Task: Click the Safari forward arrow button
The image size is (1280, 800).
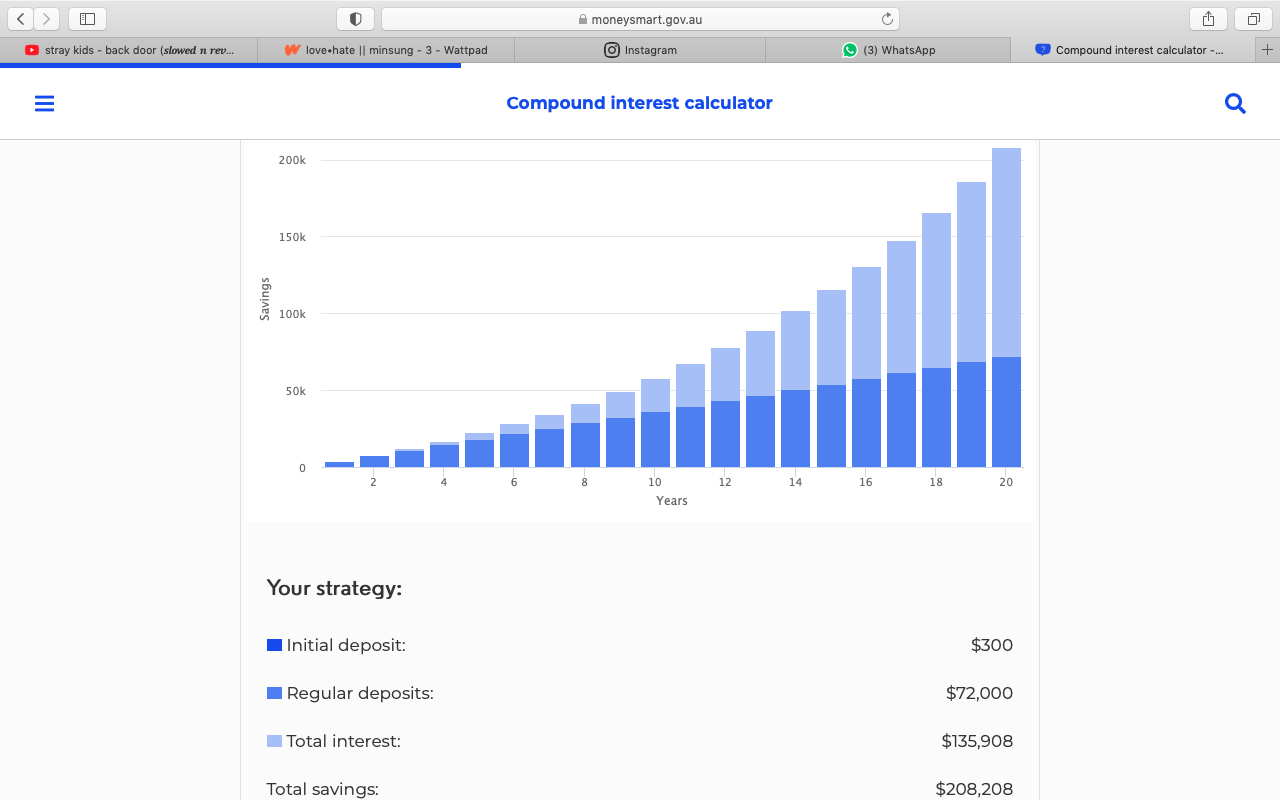Action: click(x=47, y=19)
